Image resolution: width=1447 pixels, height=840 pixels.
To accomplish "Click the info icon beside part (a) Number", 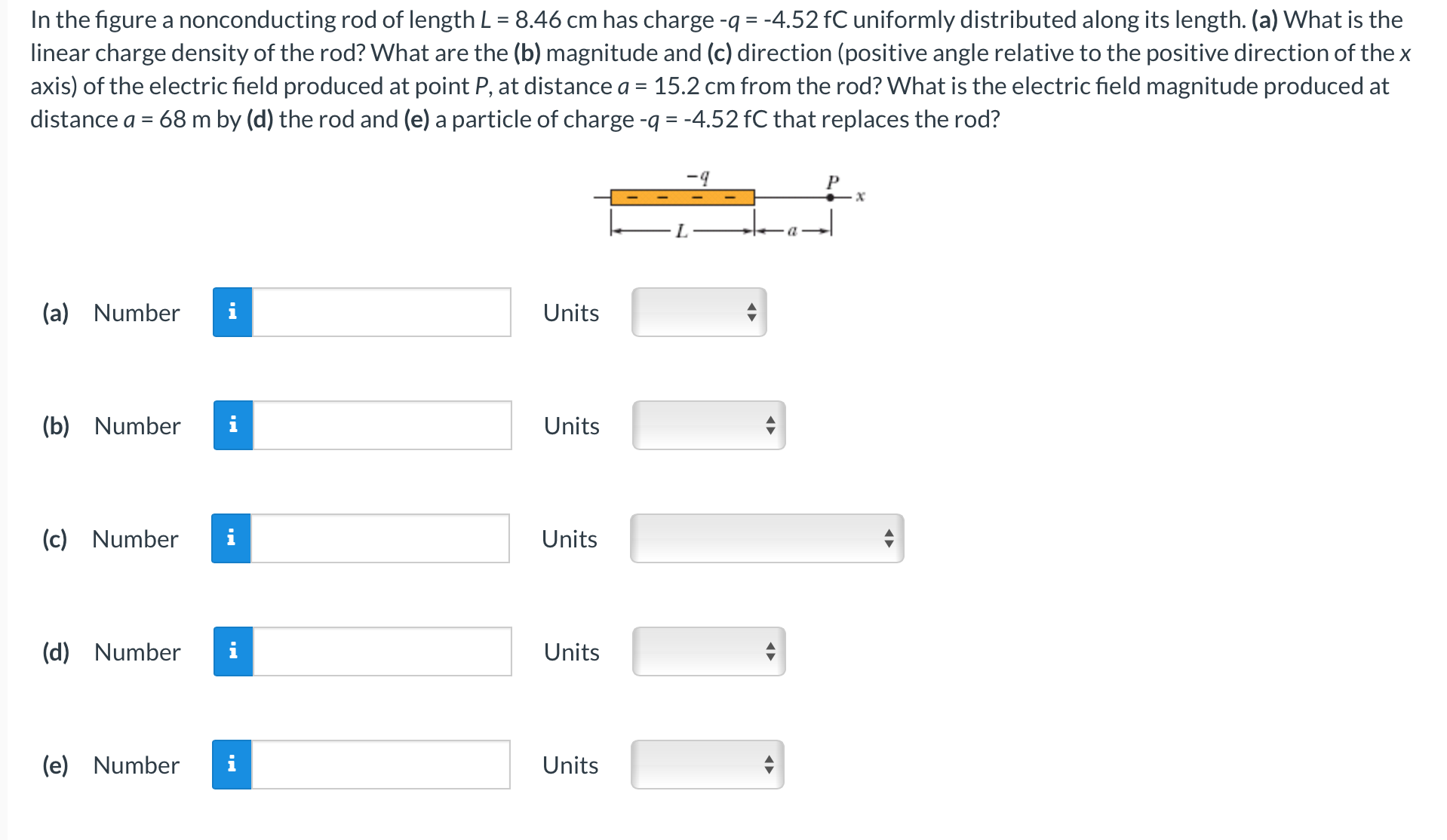I will (232, 311).
